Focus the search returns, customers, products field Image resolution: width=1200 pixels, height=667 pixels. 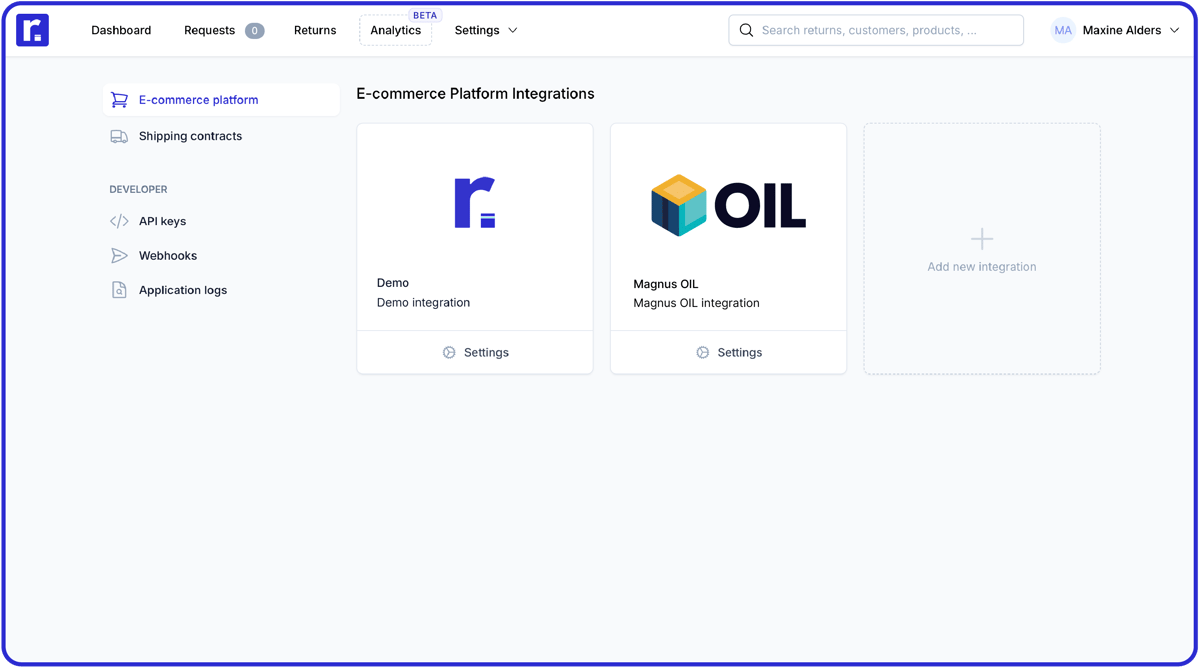coord(885,30)
